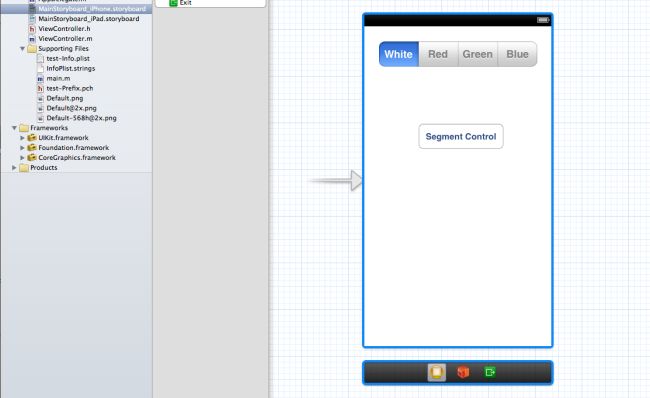This screenshot has height=398, width=650.
Task: Select the Supporting Files folder
Action: [63, 49]
